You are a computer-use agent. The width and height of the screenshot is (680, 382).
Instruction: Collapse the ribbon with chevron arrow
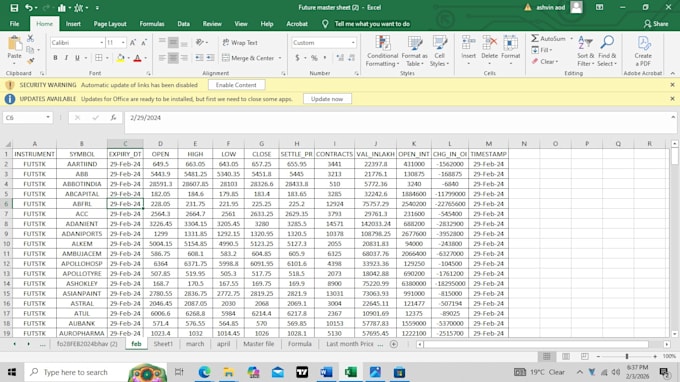(672, 73)
